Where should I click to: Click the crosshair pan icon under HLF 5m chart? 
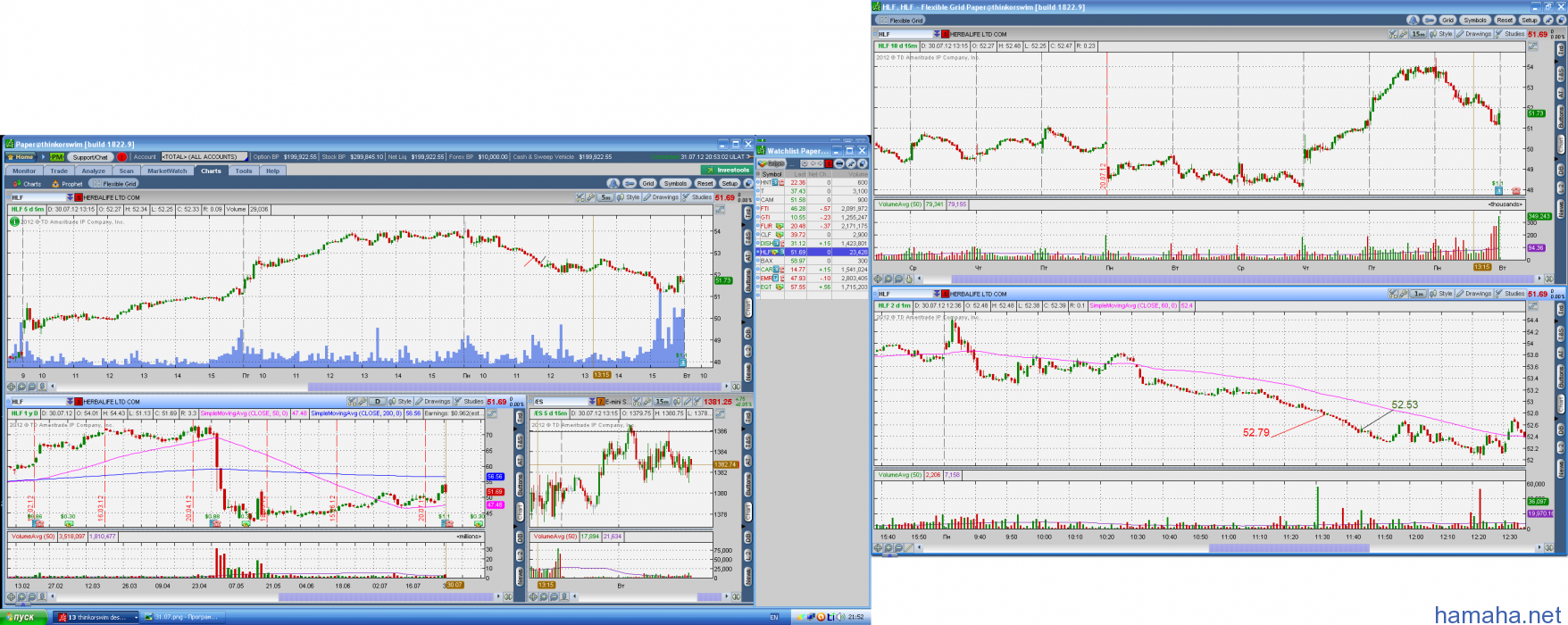(x=12, y=387)
